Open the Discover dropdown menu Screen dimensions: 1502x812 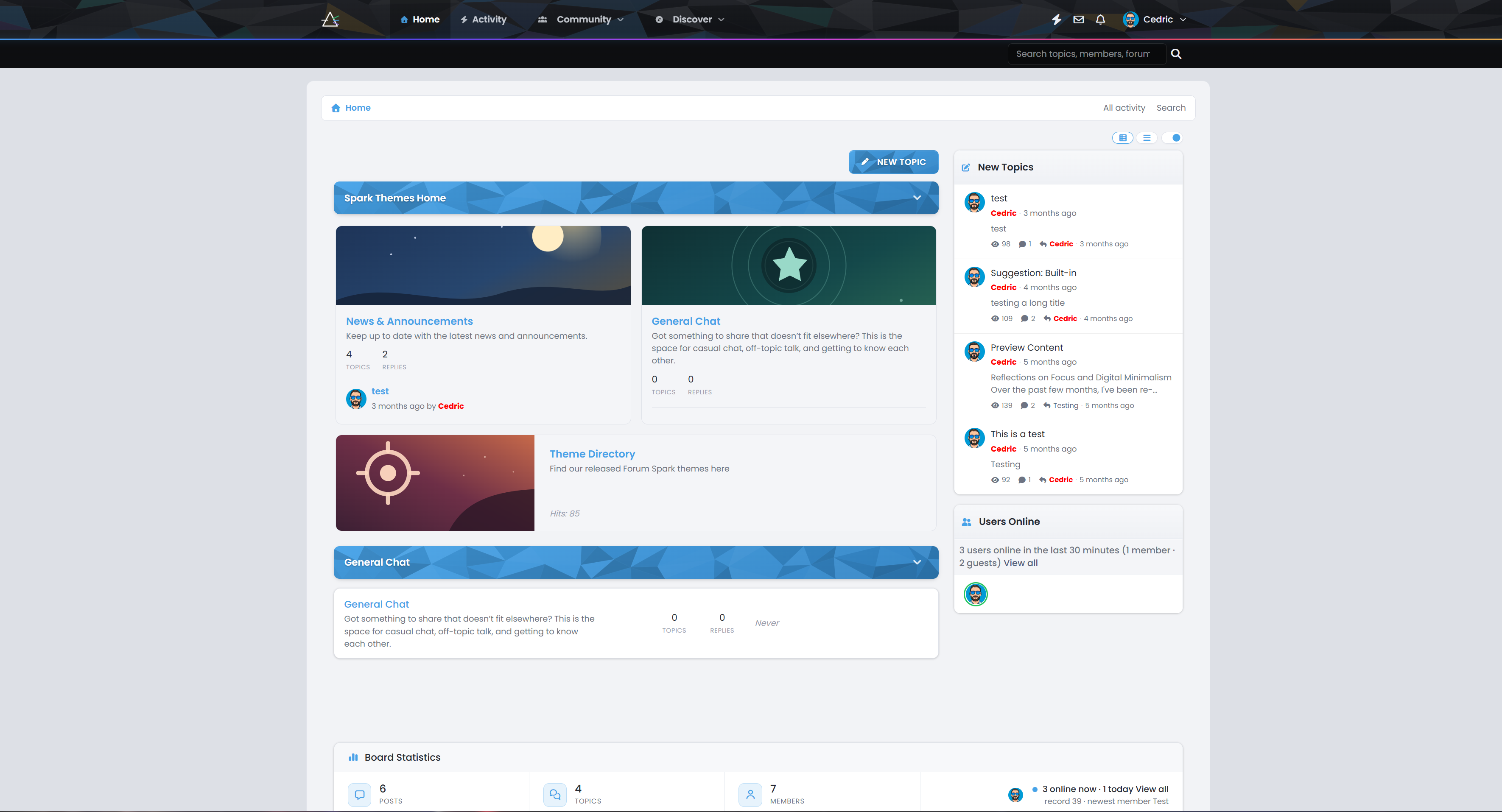pyautogui.click(x=690, y=19)
